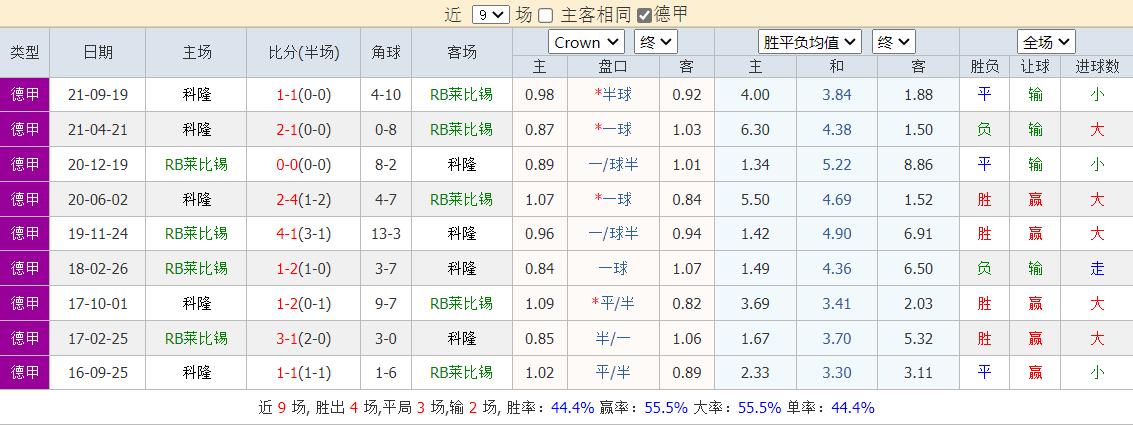Click the 胜率 44.4% summary value
1133x425 pixels.
[572, 407]
